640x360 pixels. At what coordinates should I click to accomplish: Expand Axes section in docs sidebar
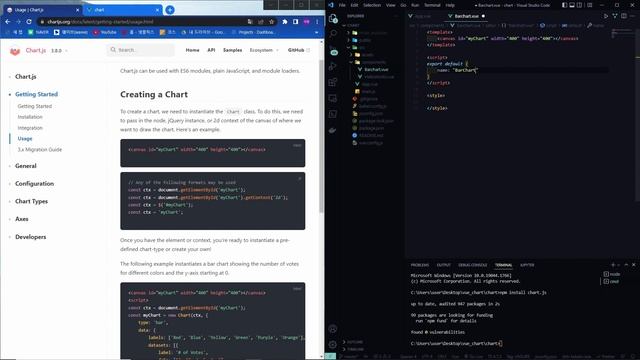coord(22,219)
